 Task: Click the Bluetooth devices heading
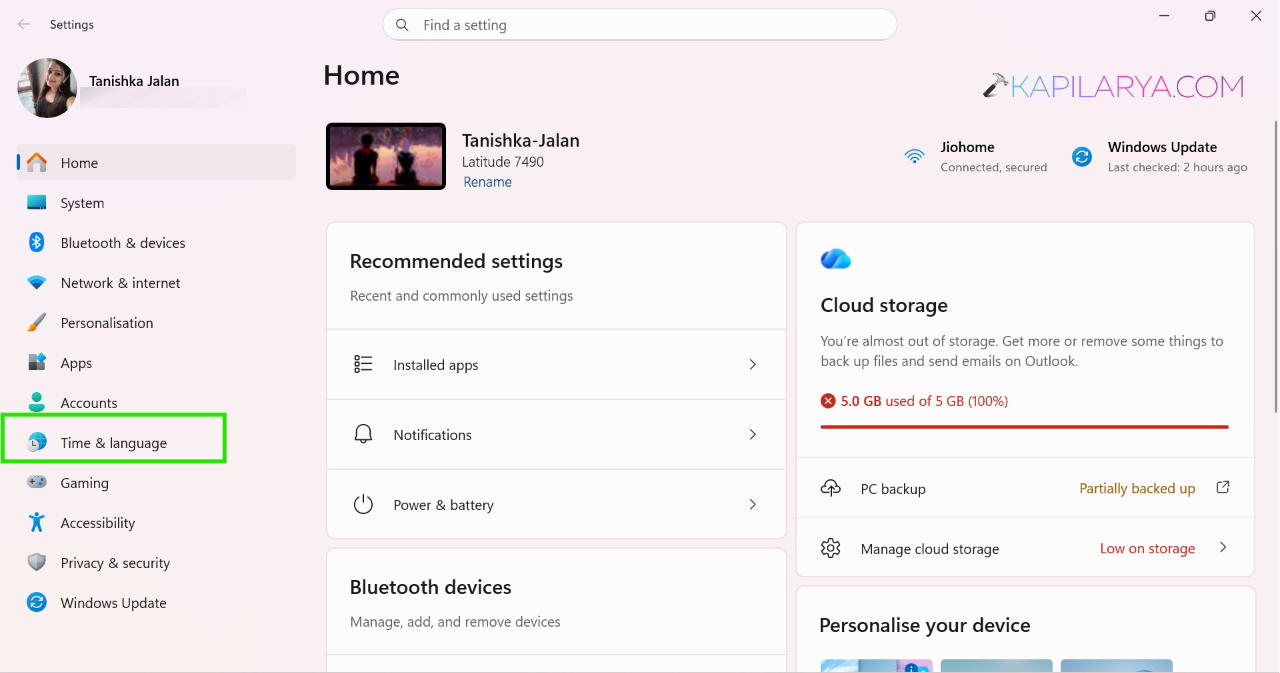[x=430, y=587]
